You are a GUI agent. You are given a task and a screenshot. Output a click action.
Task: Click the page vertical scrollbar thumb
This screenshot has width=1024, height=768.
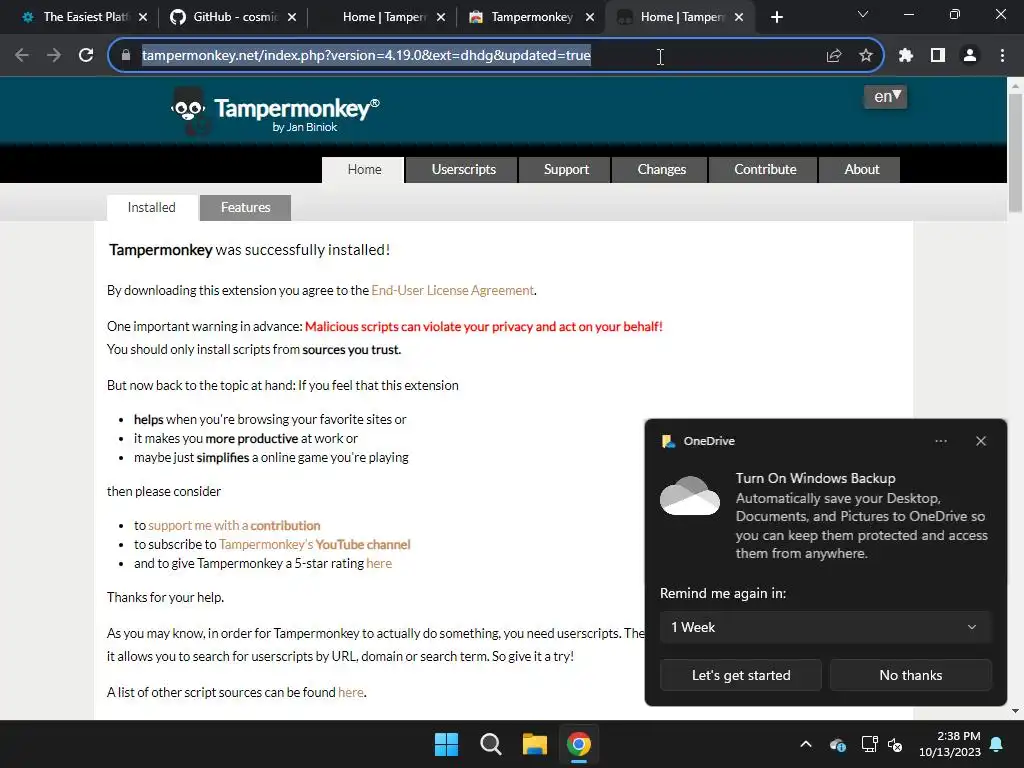(x=1015, y=153)
